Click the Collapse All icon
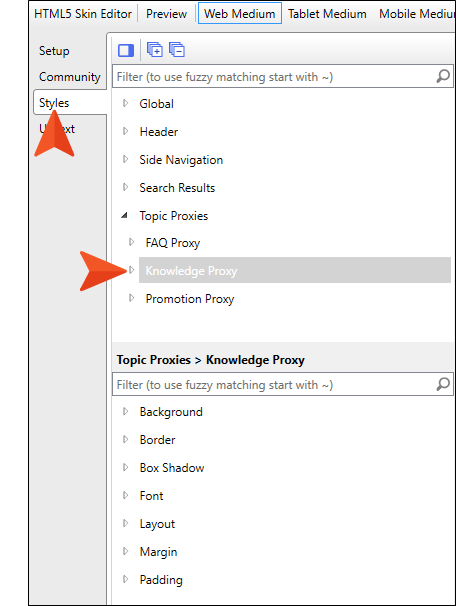This screenshot has height=606, width=456. click(177, 50)
